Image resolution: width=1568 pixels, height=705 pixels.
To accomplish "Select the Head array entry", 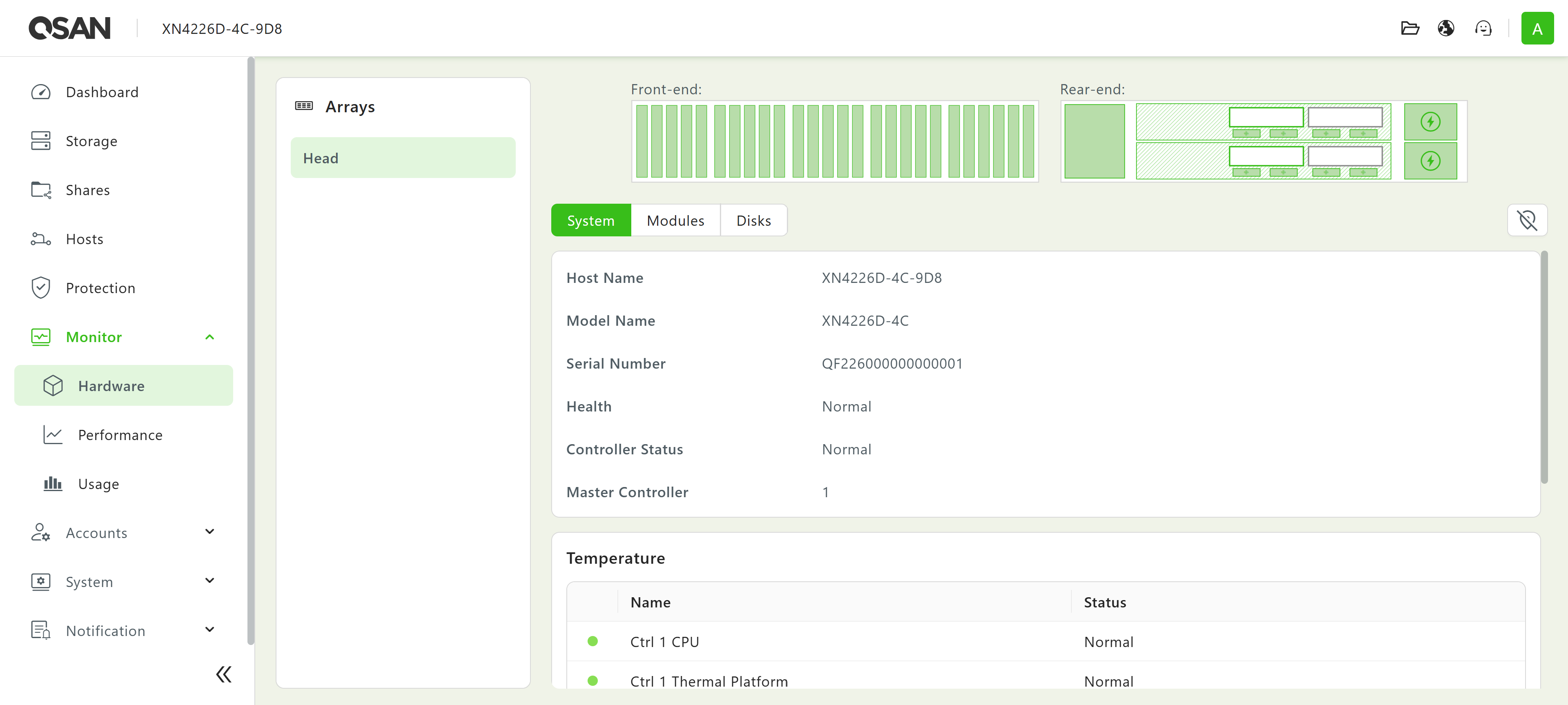I will click(x=402, y=158).
